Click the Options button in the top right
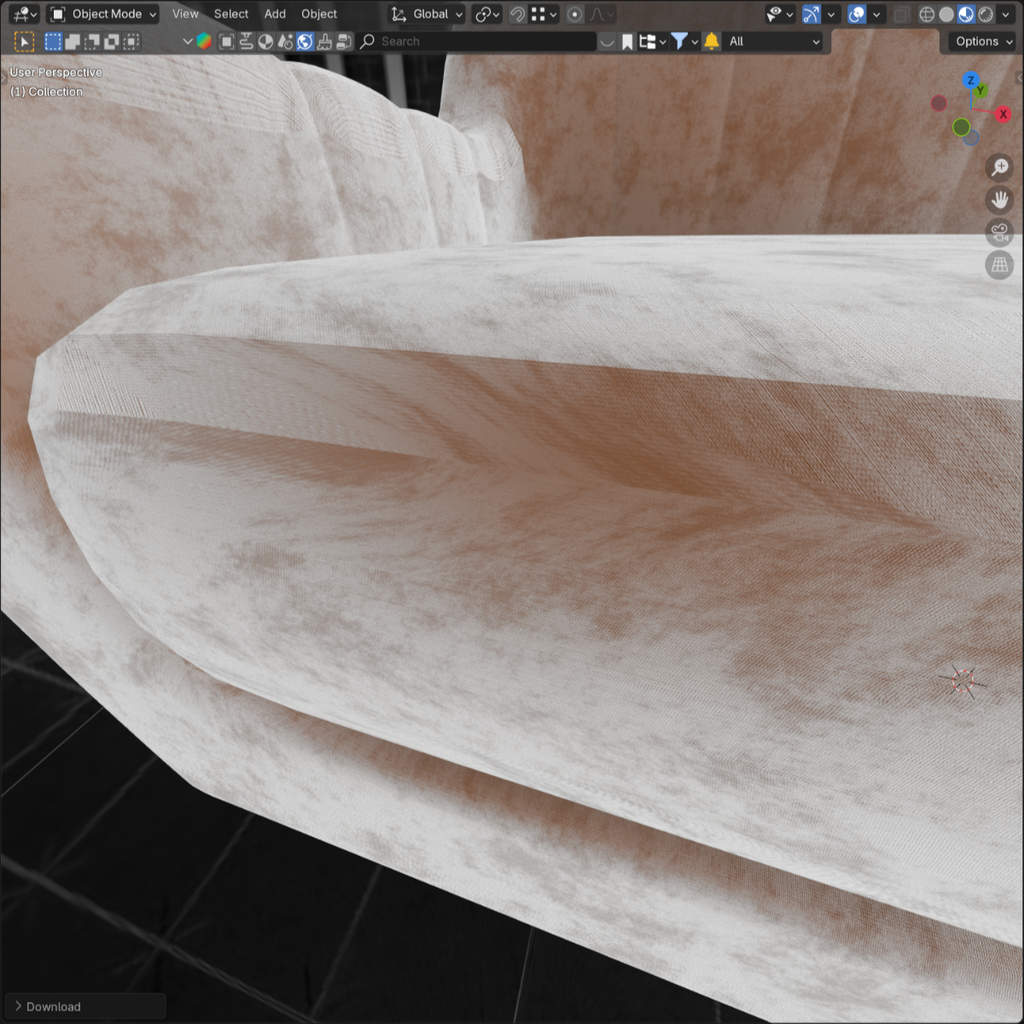1024x1024 pixels. tap(979, 41)
